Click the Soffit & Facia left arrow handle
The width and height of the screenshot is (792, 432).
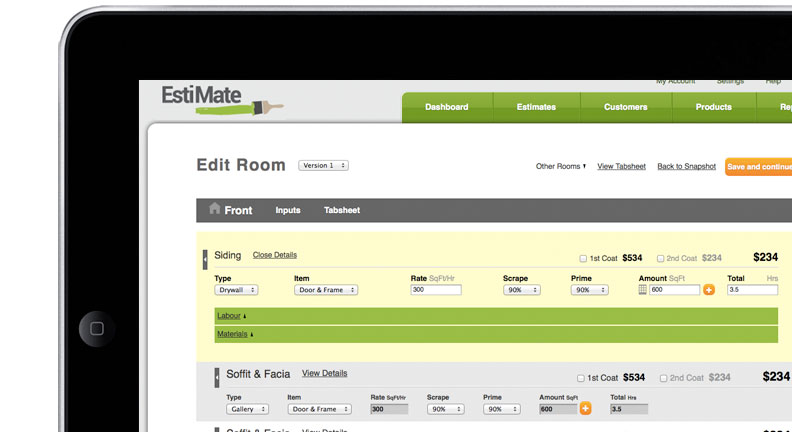point(217,377)
